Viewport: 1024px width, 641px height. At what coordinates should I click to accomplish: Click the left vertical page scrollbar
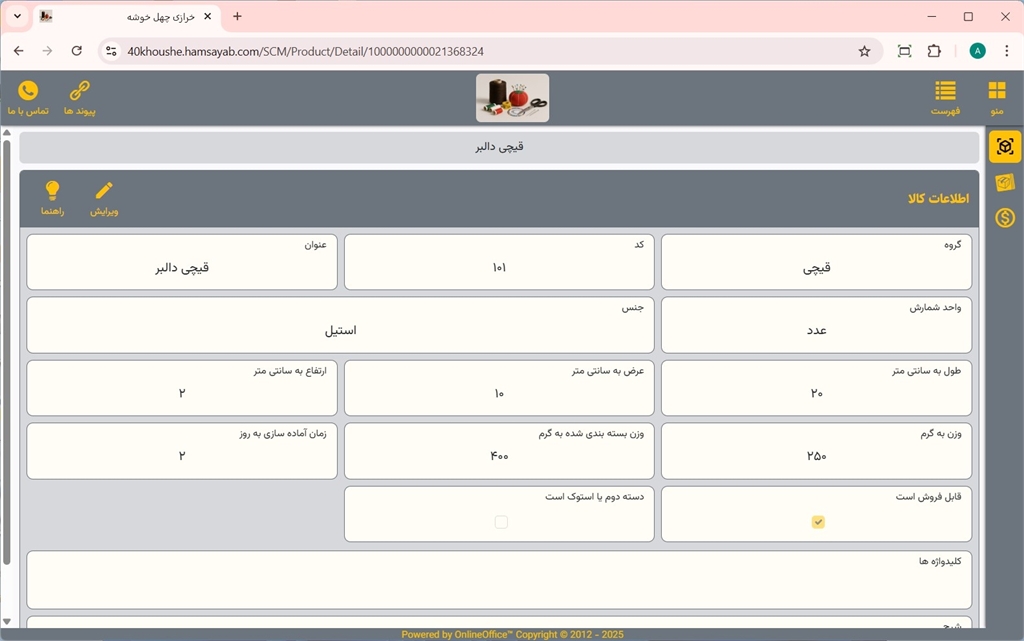[x=7, y=350]
